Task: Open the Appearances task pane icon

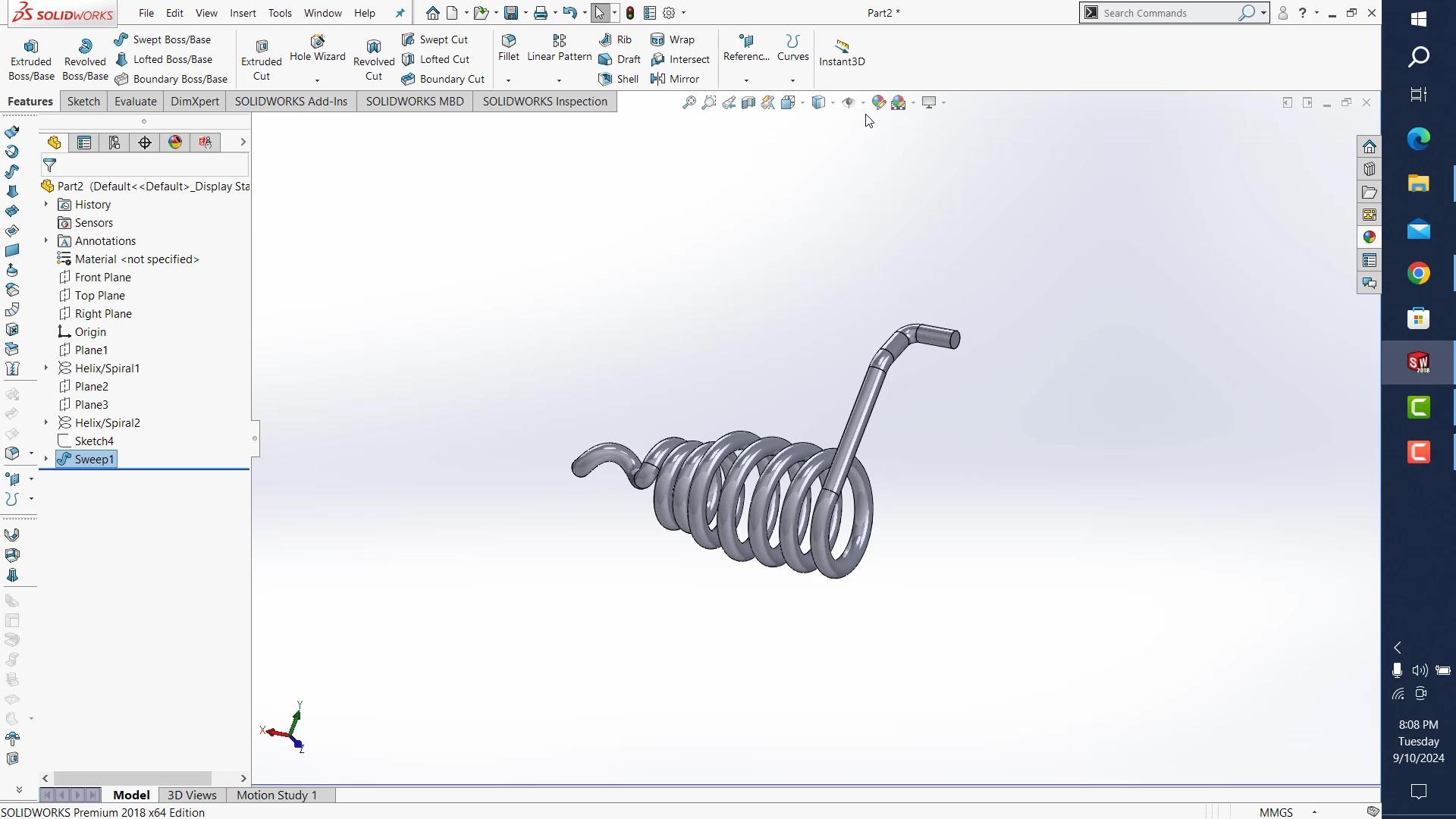Action: [x=1369, y=237]
